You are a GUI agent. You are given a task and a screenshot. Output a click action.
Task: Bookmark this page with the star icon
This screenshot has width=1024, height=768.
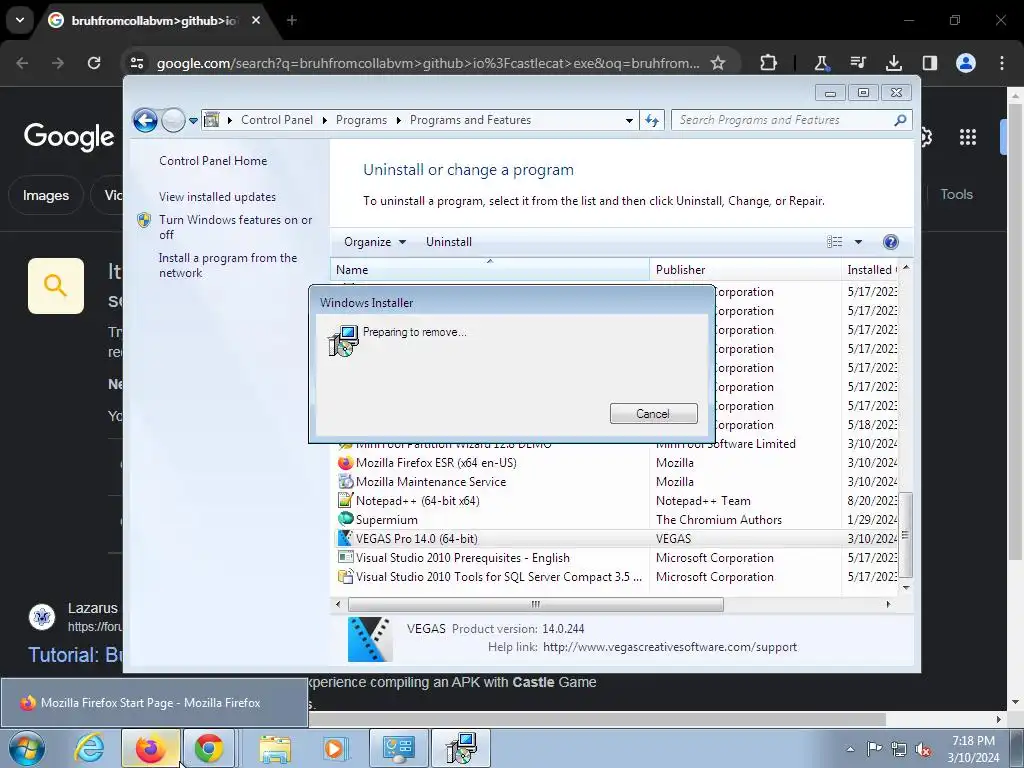tap(718, 63)
